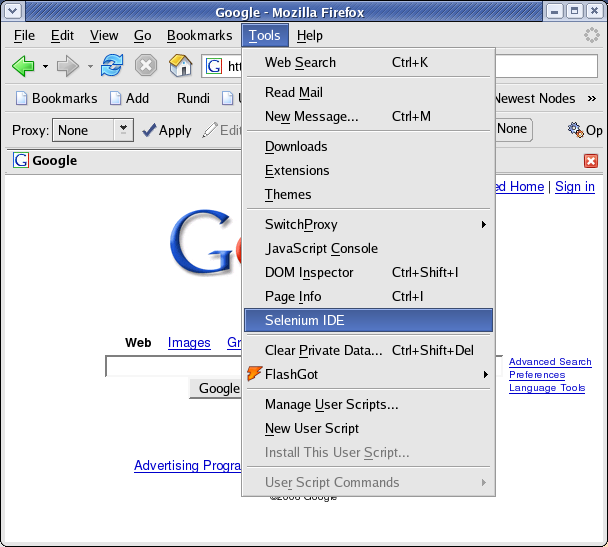Apply the selected proxy
Screen dimensions: 608x547
pos(167,130)
